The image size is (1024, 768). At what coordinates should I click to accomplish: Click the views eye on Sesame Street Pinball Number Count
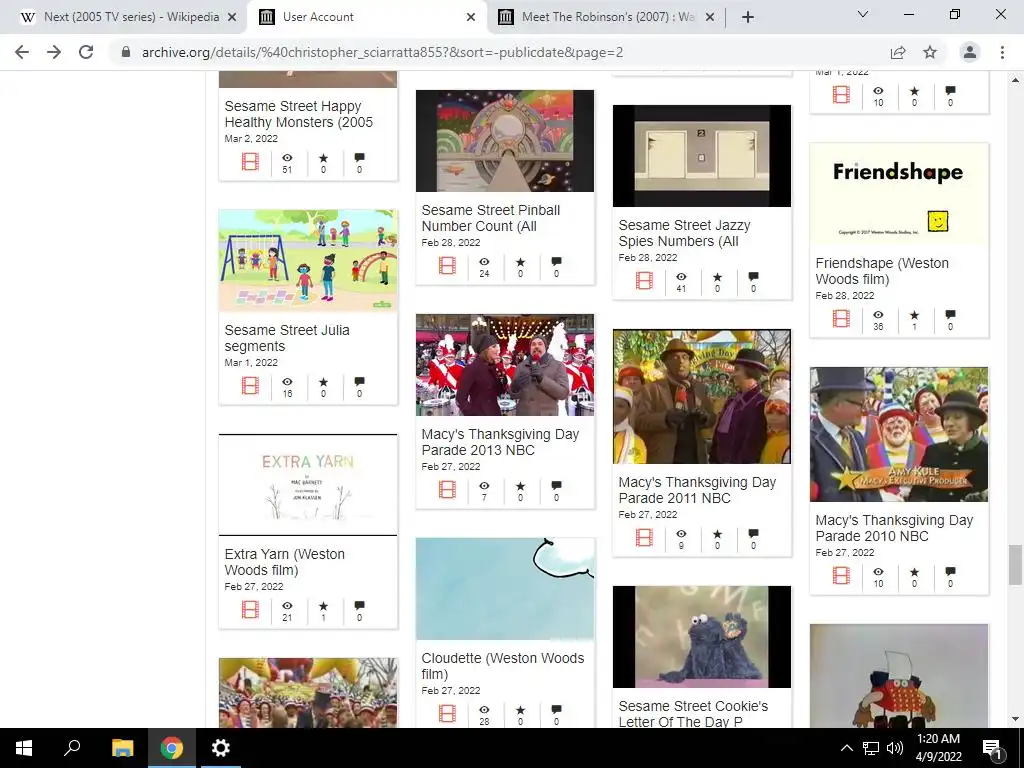484,261
